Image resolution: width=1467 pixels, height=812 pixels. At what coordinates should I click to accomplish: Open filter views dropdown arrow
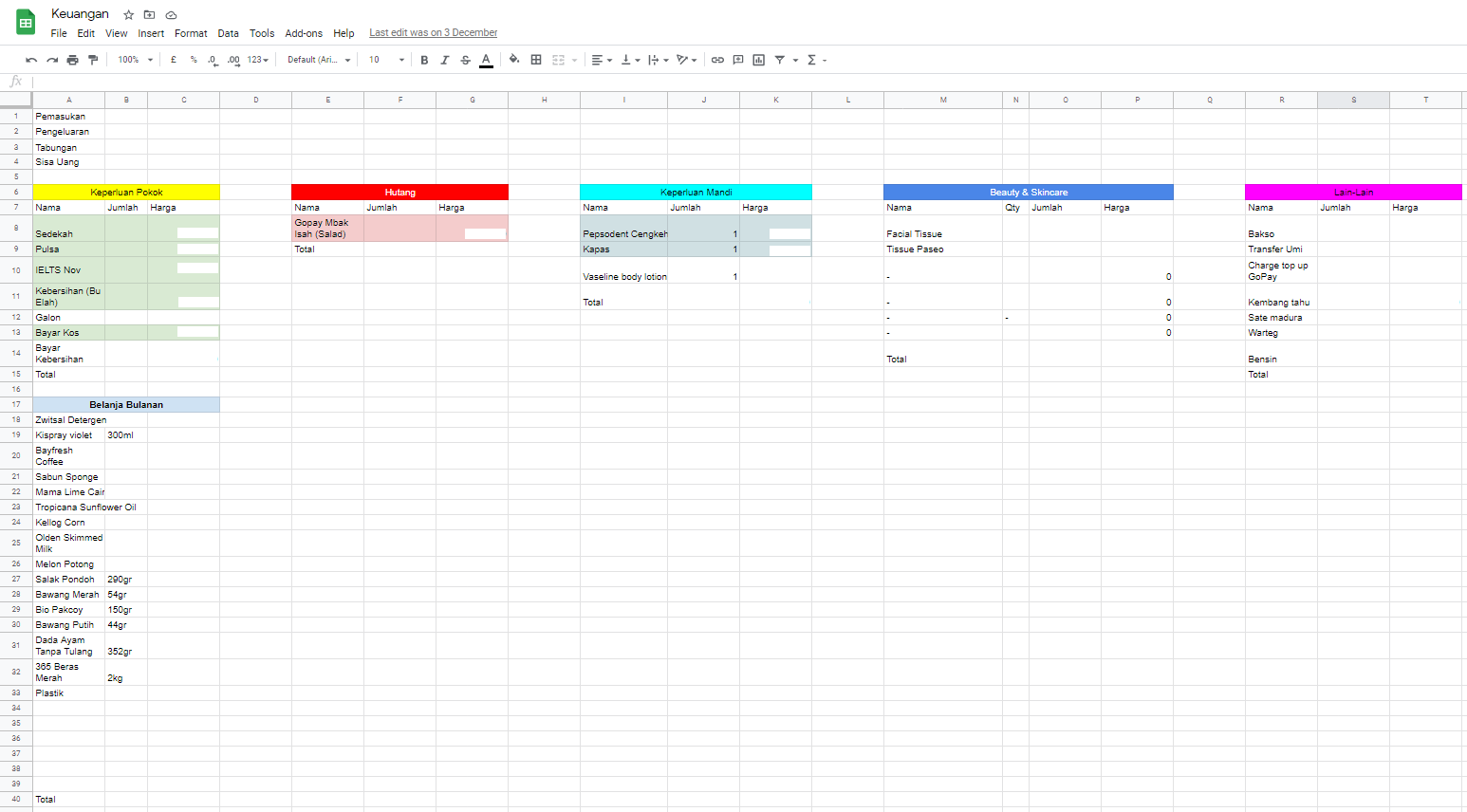pyautogui.click(x=795, y=60)
